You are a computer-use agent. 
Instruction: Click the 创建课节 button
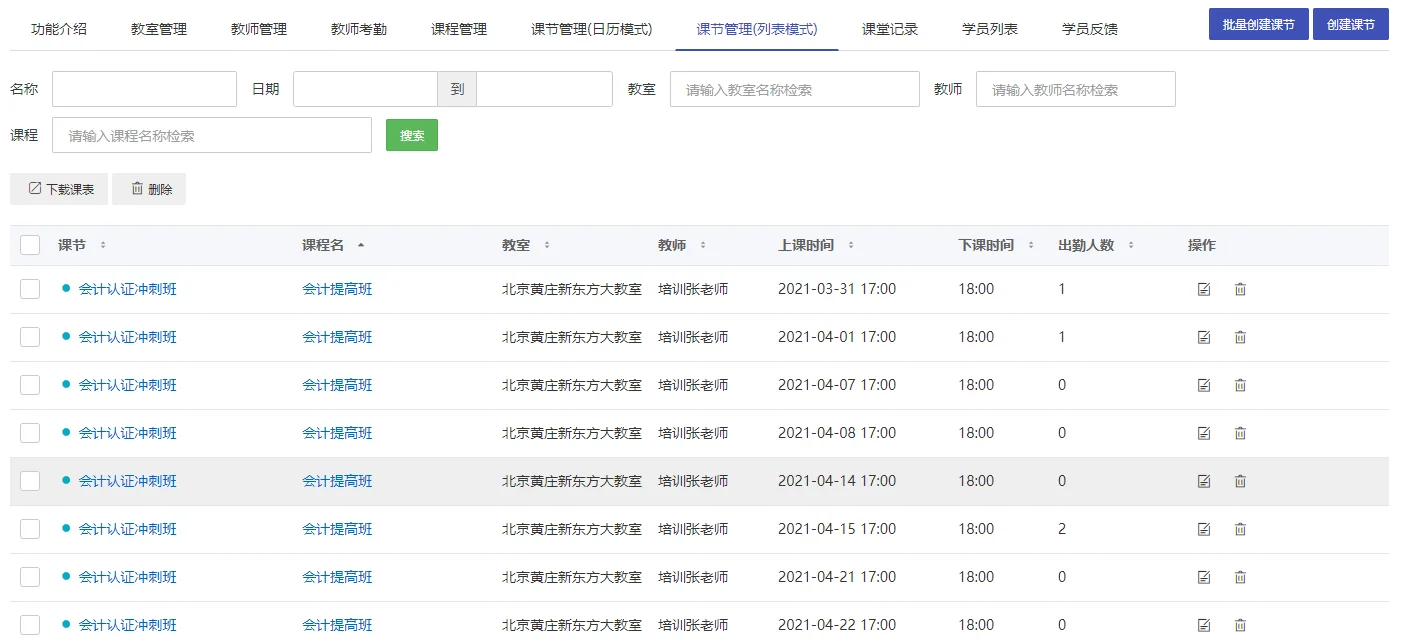click(x=1351, y=25)
